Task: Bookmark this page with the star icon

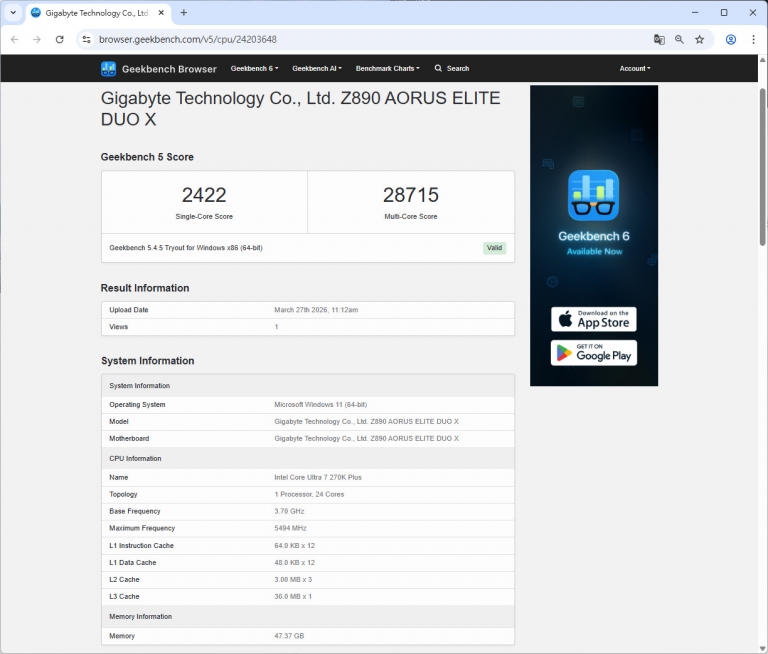Action: pos(700,39)
